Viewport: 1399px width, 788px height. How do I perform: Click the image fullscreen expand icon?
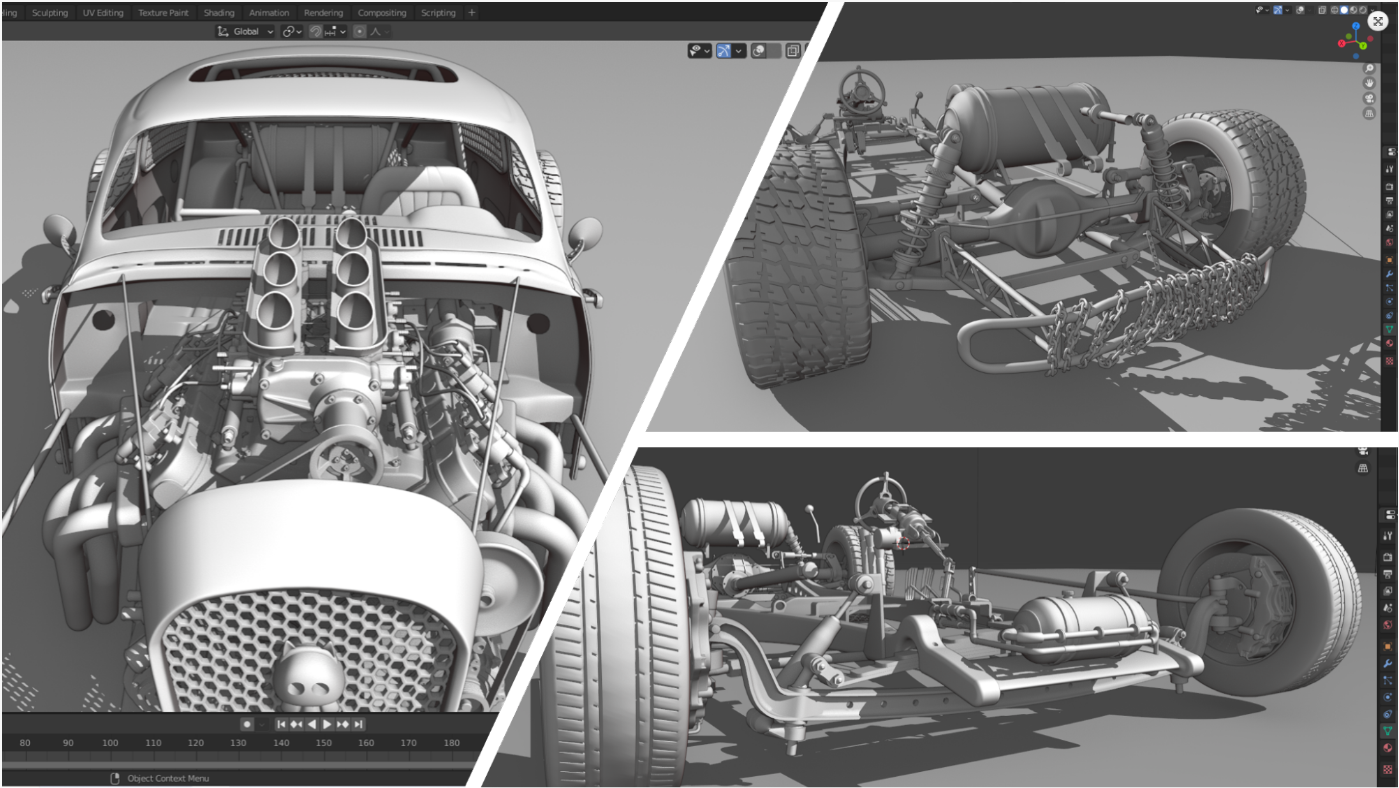(1378, 21)
